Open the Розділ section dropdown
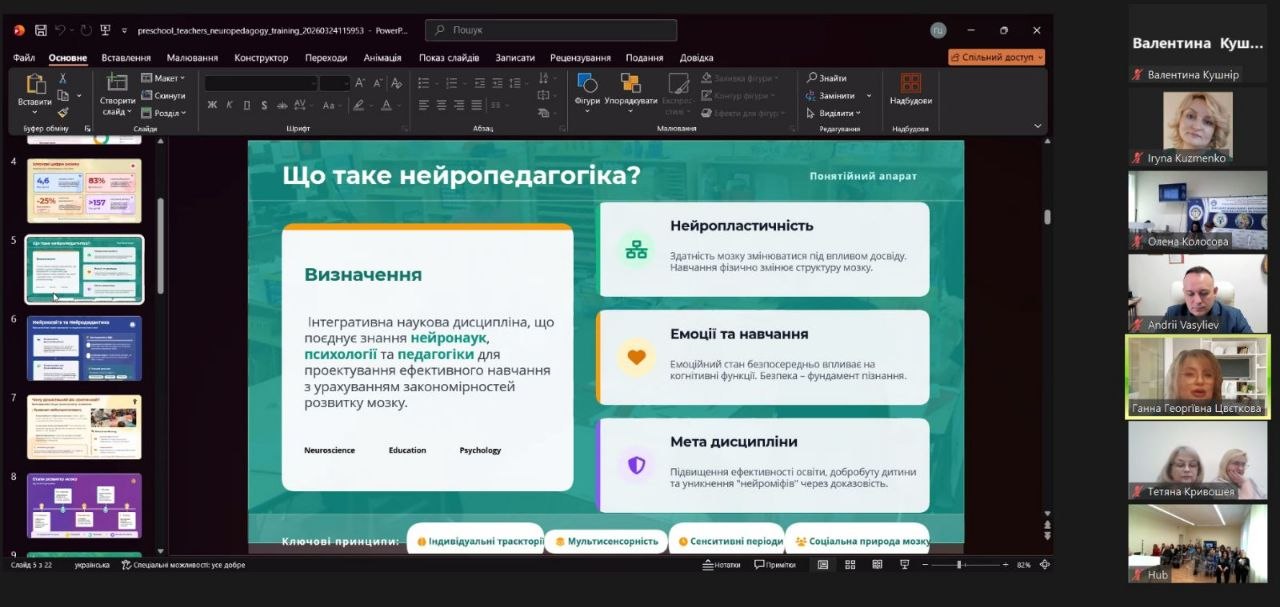The image size is (1280, 607). (x=166, y=113)
